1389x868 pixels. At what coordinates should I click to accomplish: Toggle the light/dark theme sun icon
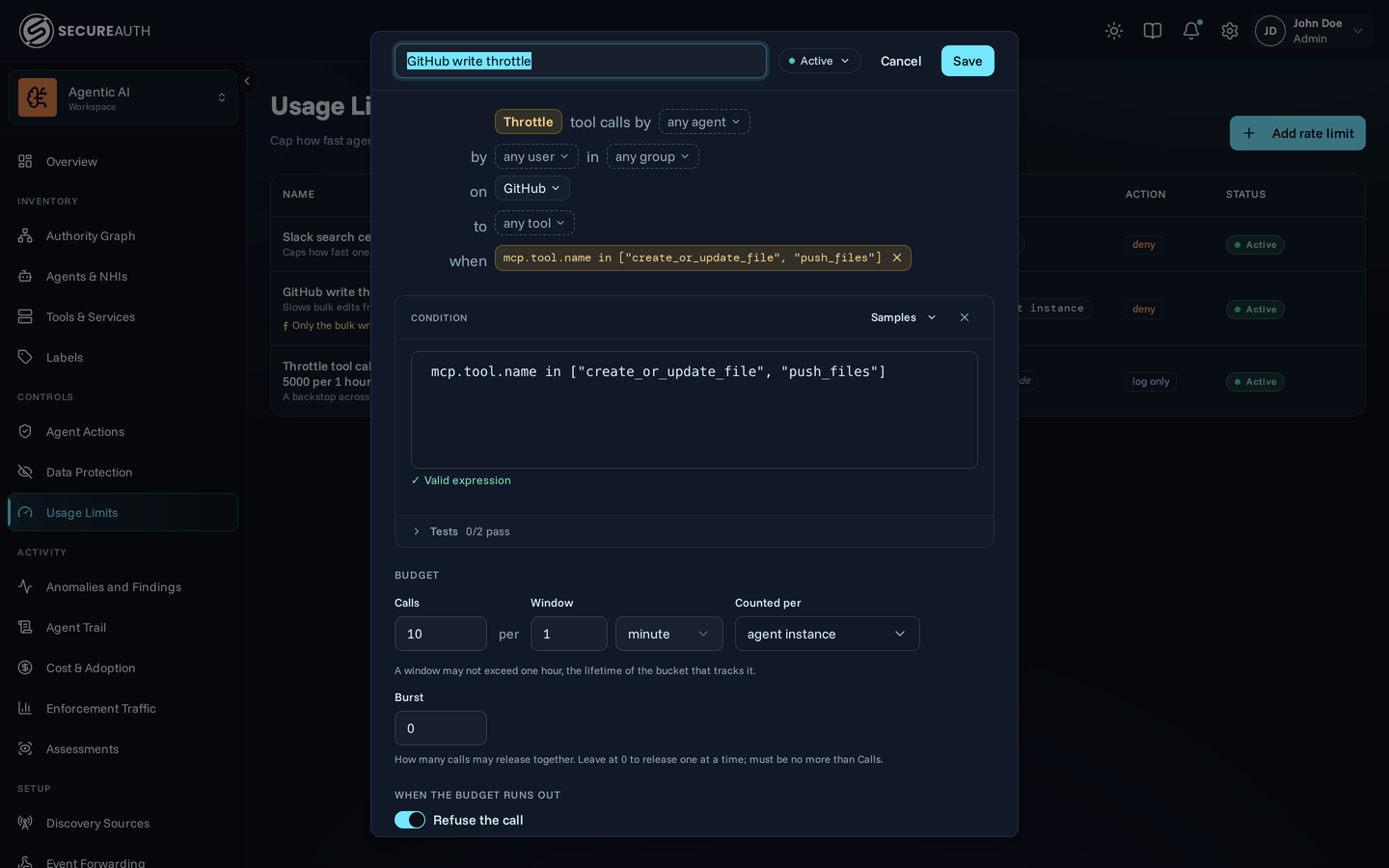point(1114,31)
